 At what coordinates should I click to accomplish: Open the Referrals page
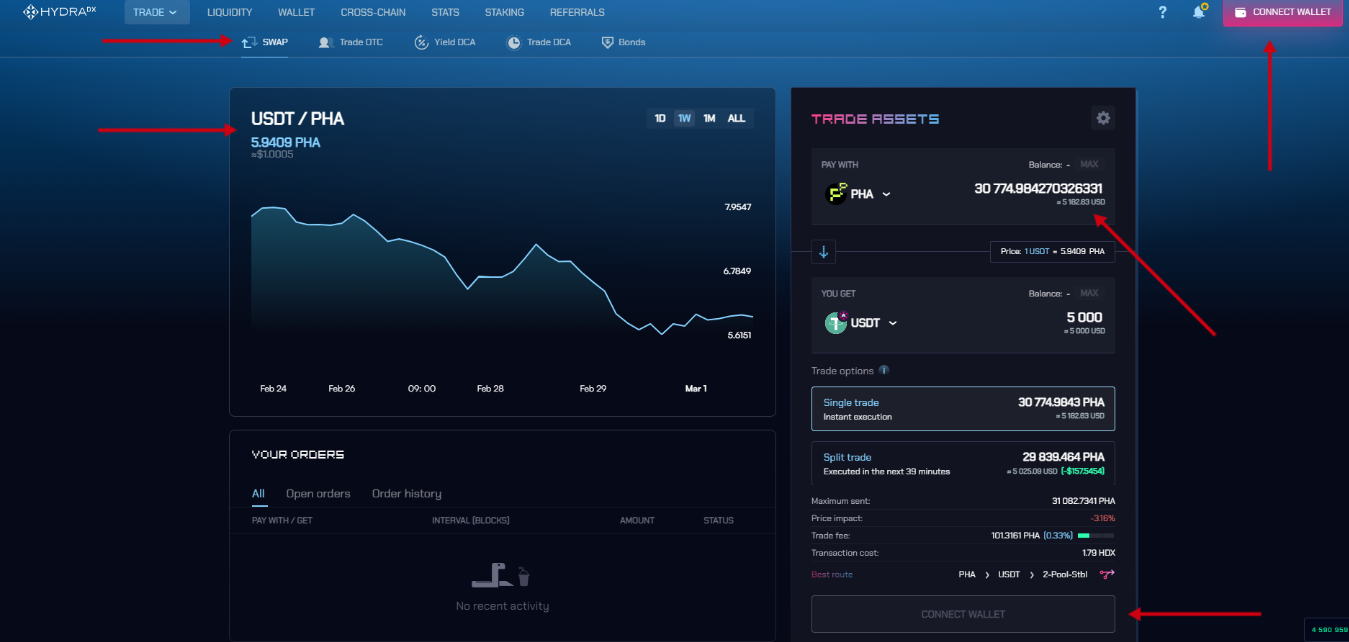[577, 12]
